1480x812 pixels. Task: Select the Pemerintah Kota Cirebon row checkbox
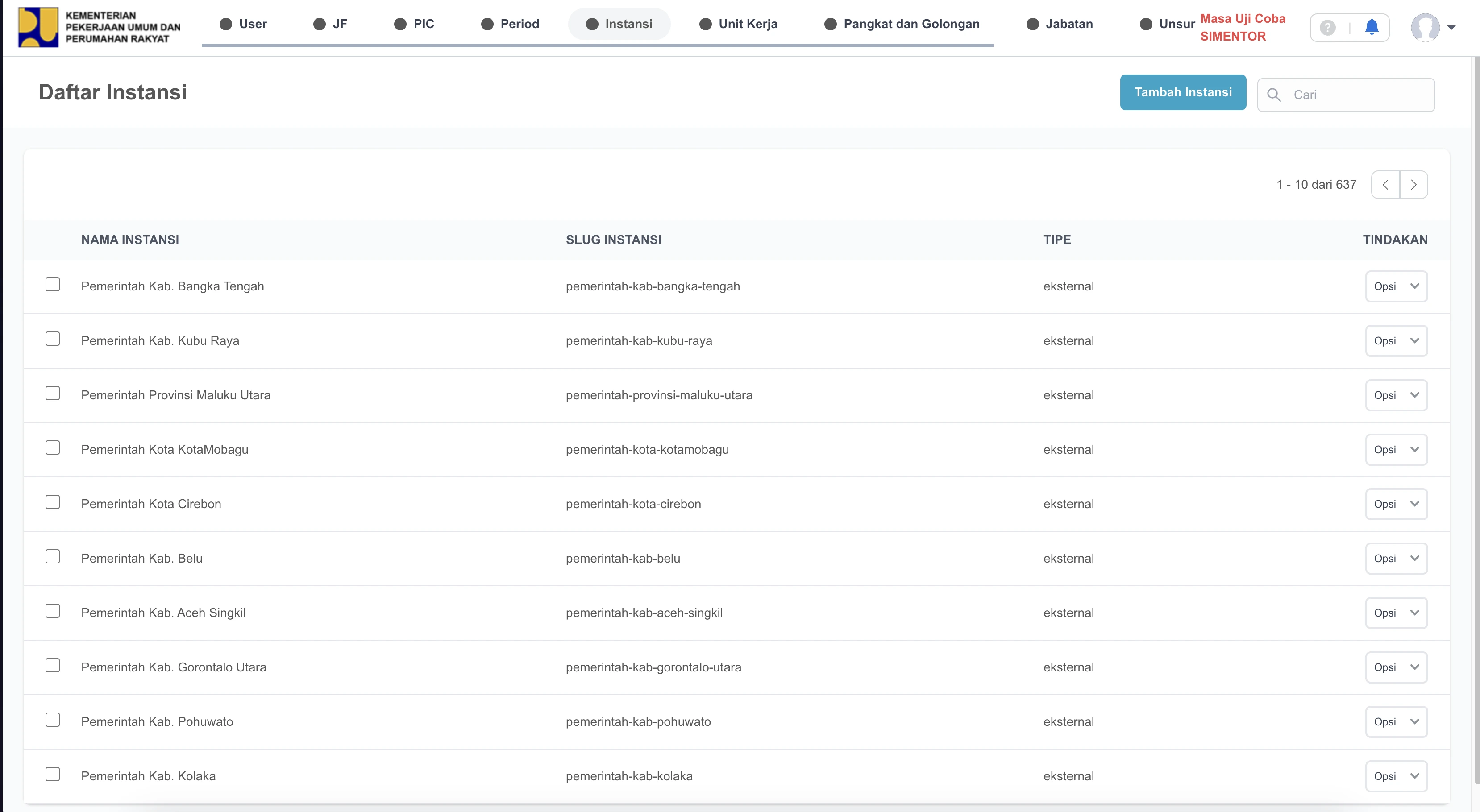[52, 502]
